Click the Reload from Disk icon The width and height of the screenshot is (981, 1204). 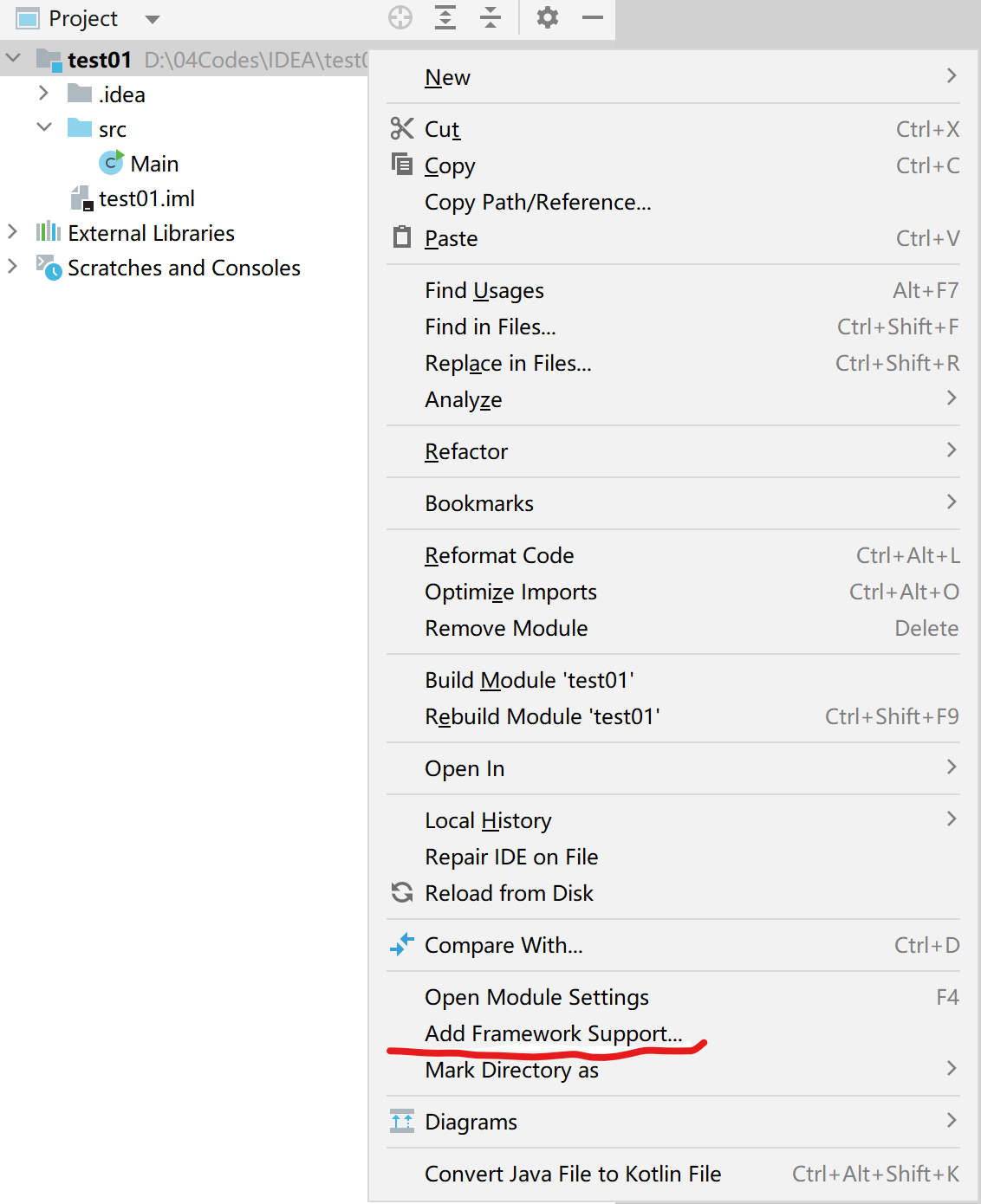coord(402,892)
